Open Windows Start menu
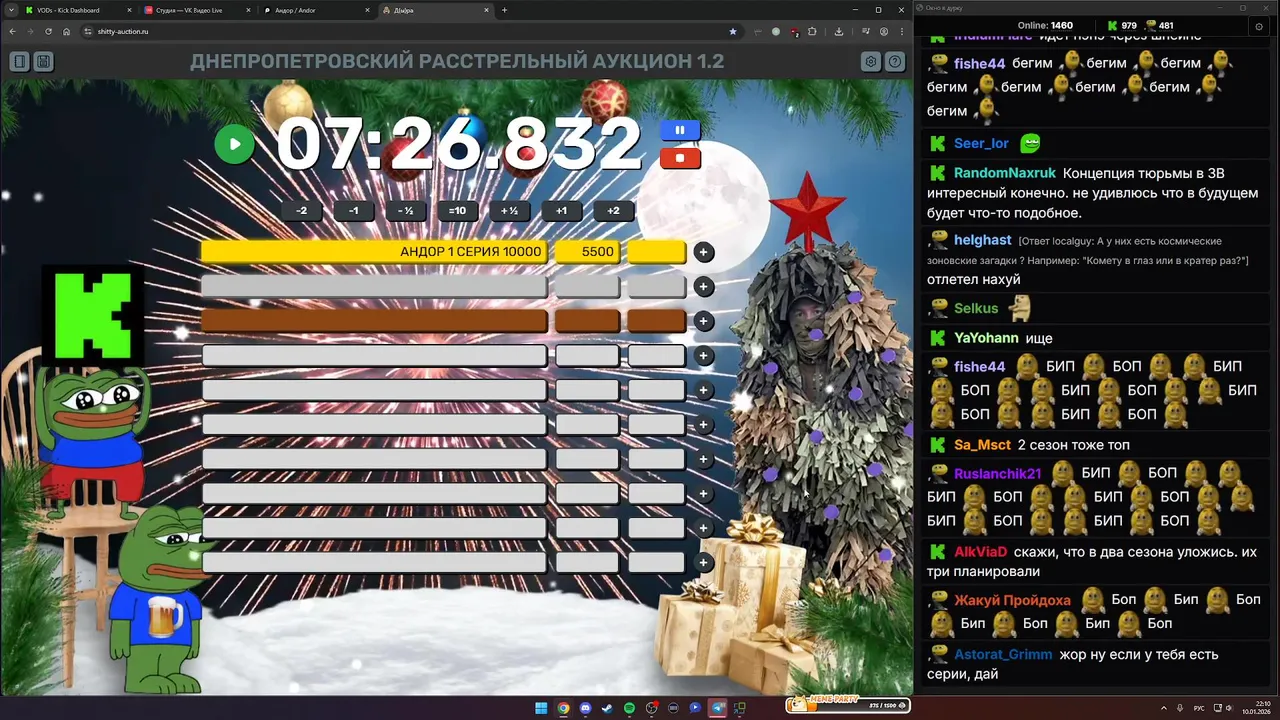Viewport: 1280px width, 720px height. (541, 708)
